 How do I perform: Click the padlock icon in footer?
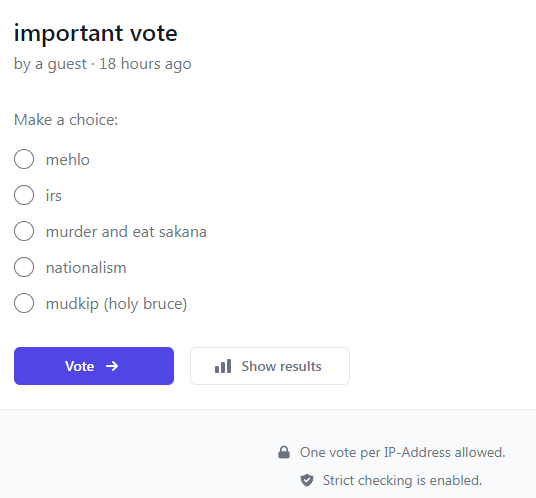(284, 452)
